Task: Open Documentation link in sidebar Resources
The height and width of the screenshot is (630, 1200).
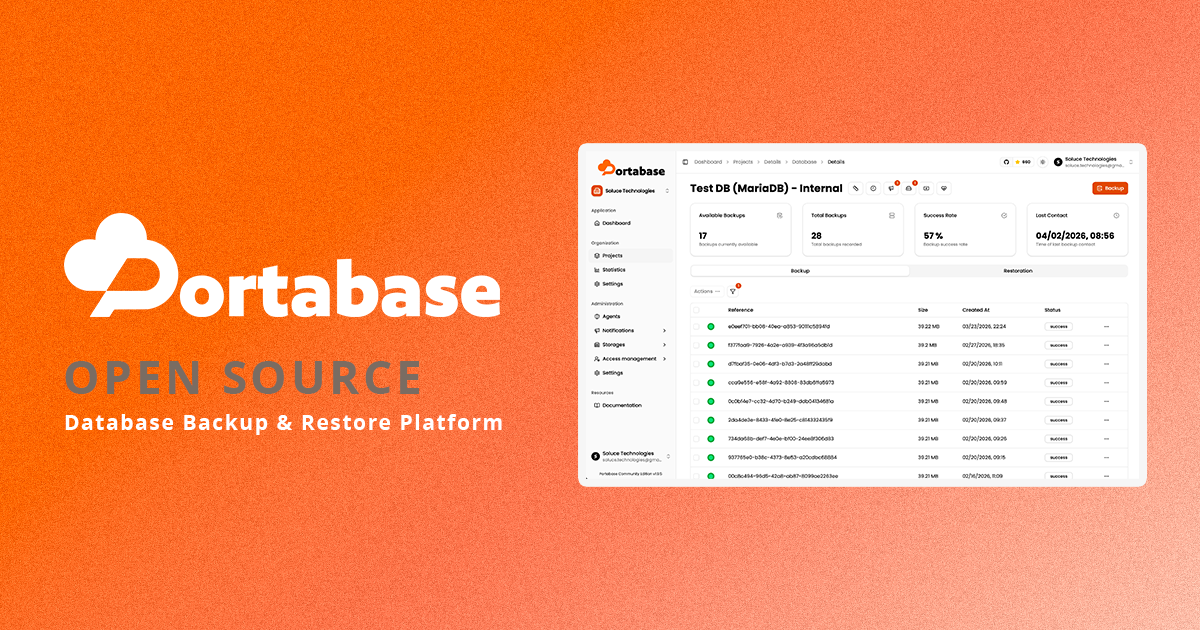Action: click(x=631, y=405)
